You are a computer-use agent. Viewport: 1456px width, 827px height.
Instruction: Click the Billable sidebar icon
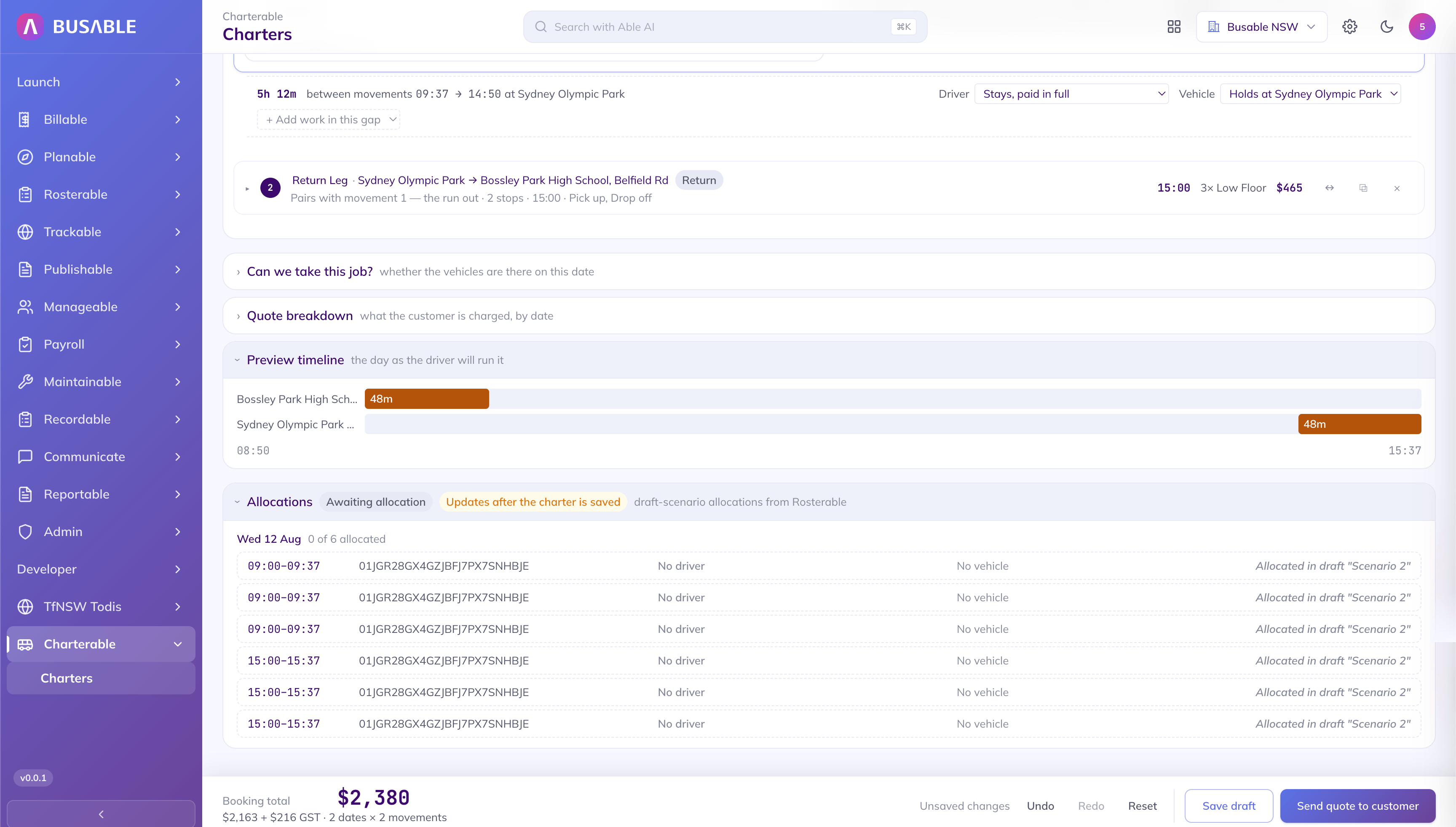[x=25, y=119]
